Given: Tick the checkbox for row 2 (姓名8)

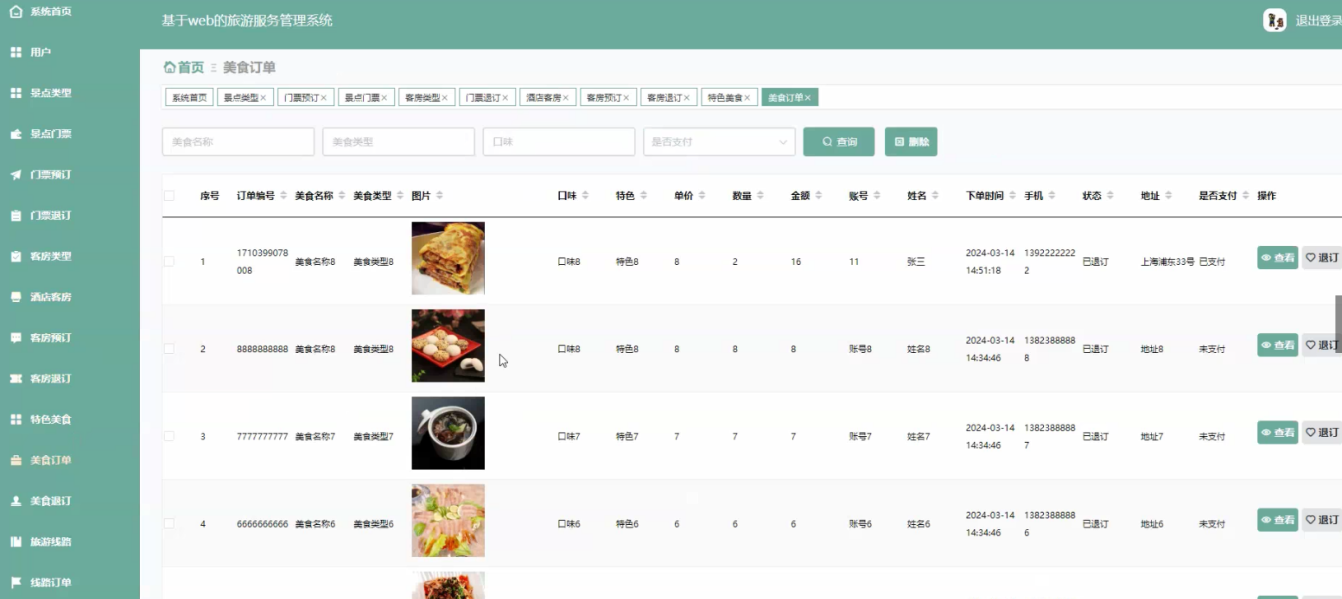Looking at the screenshot, I should (x=169, y=349).
